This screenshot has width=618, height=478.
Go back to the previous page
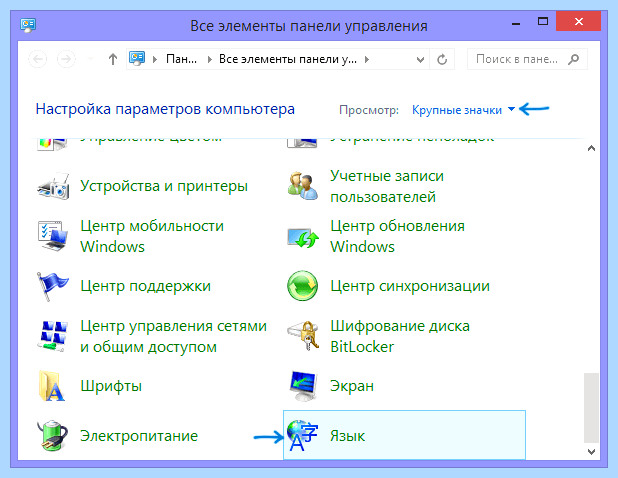pos(38,59)
